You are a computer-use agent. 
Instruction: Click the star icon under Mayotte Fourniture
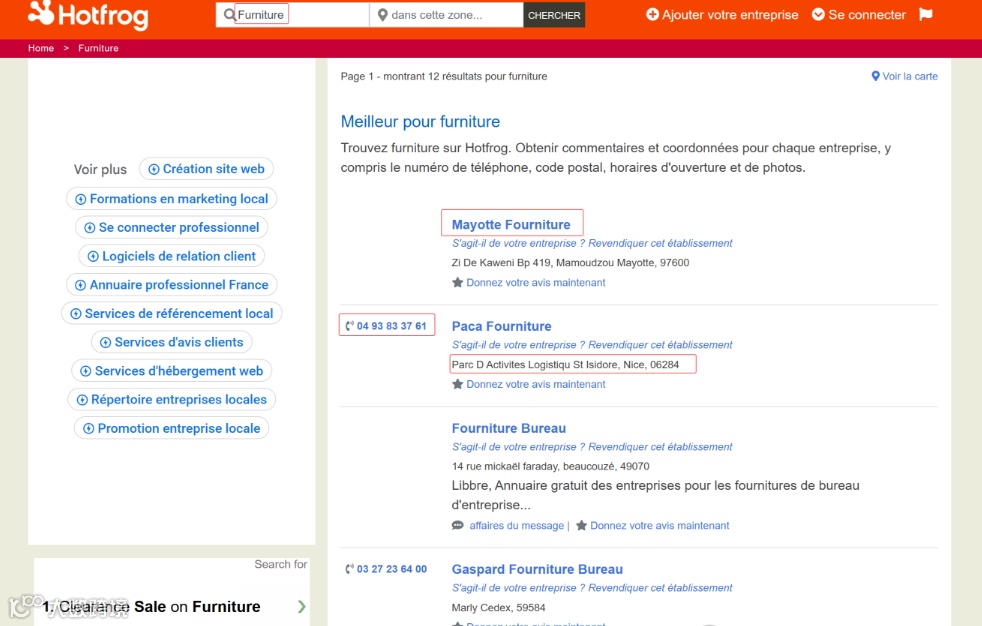tap(458, 283)
